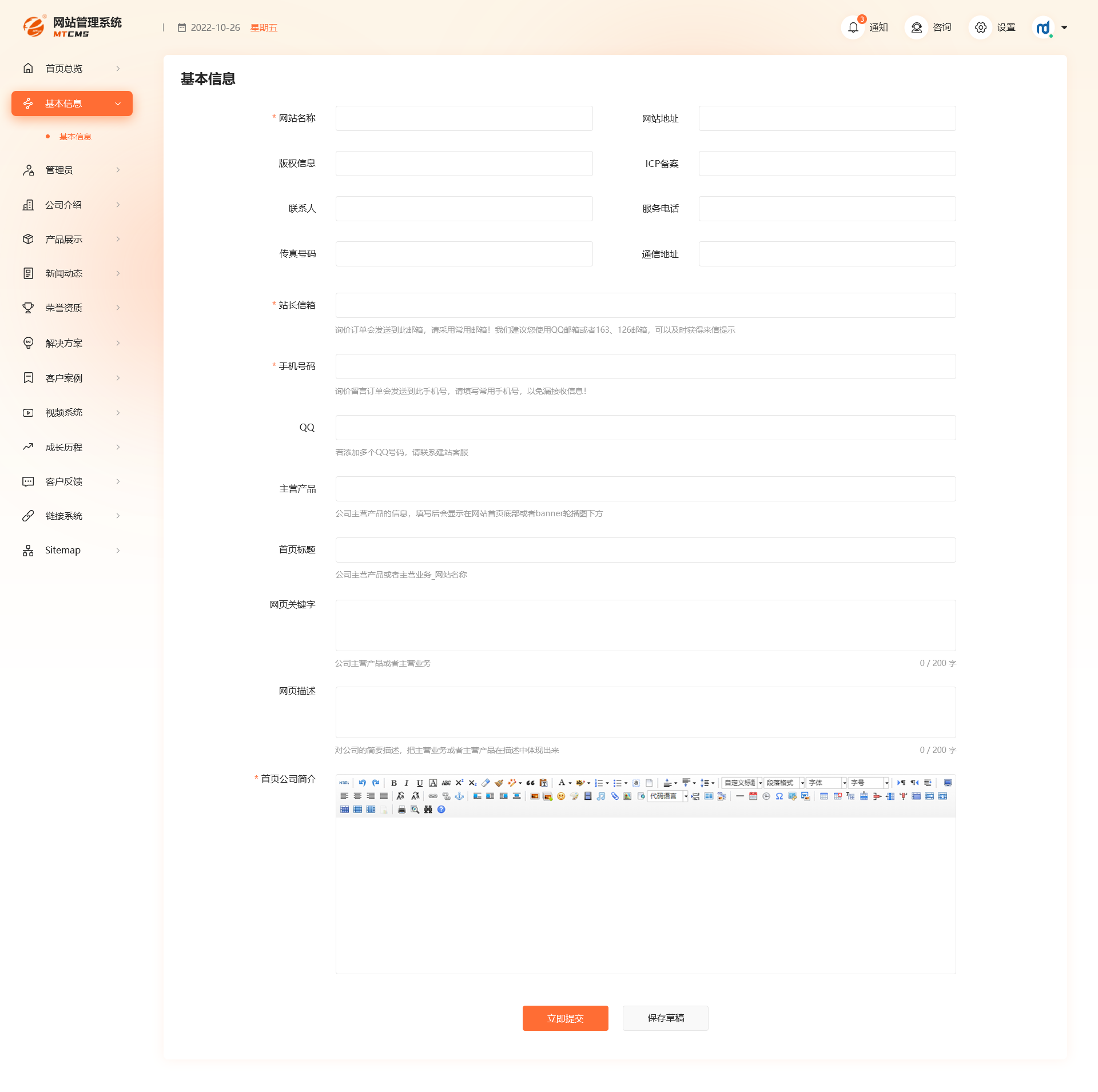Viewport: 1098px width, 1092px height.
Task: Center align text in editor
Action: tap(357, 796)
